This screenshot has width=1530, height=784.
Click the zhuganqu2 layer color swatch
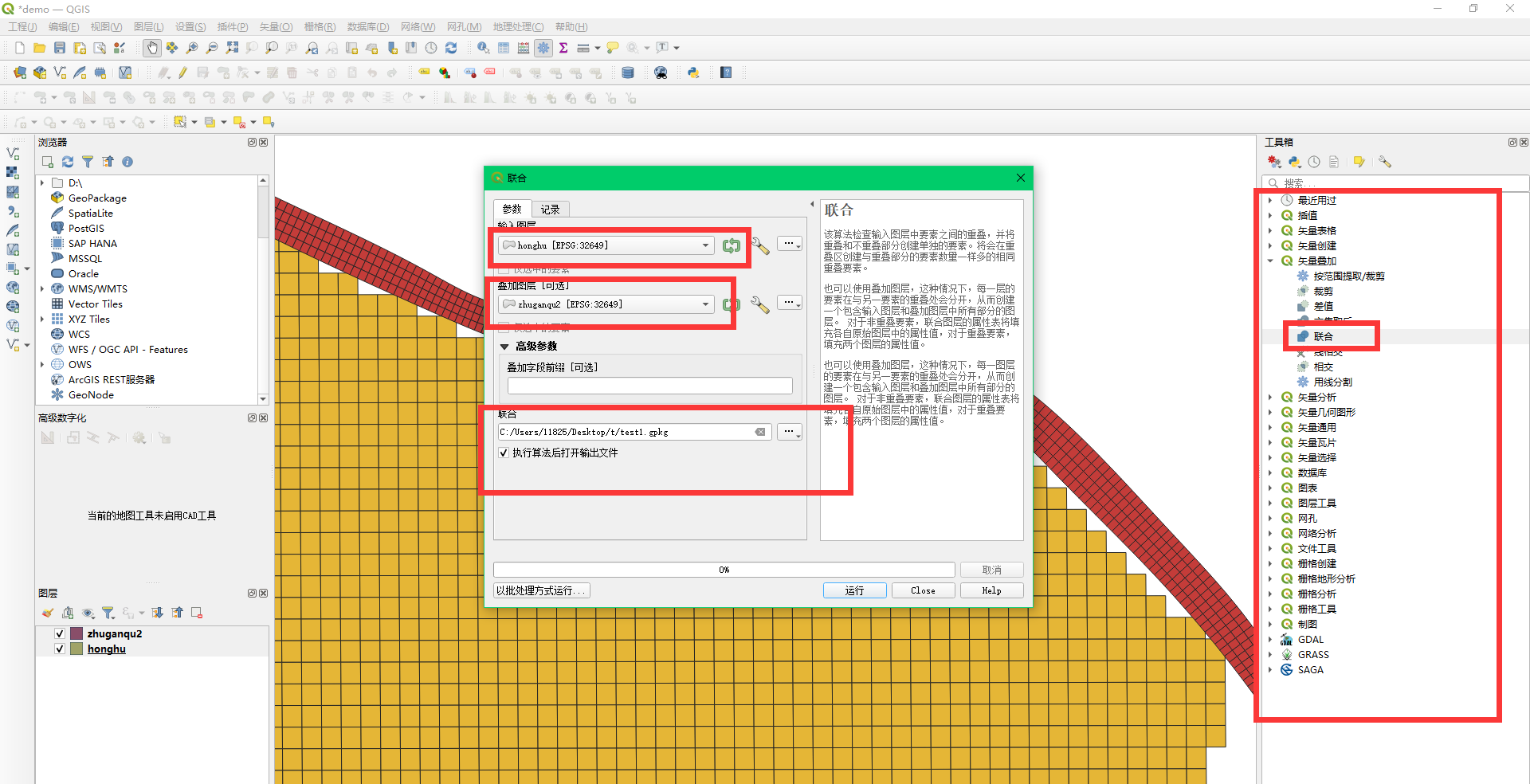point(76,633)
